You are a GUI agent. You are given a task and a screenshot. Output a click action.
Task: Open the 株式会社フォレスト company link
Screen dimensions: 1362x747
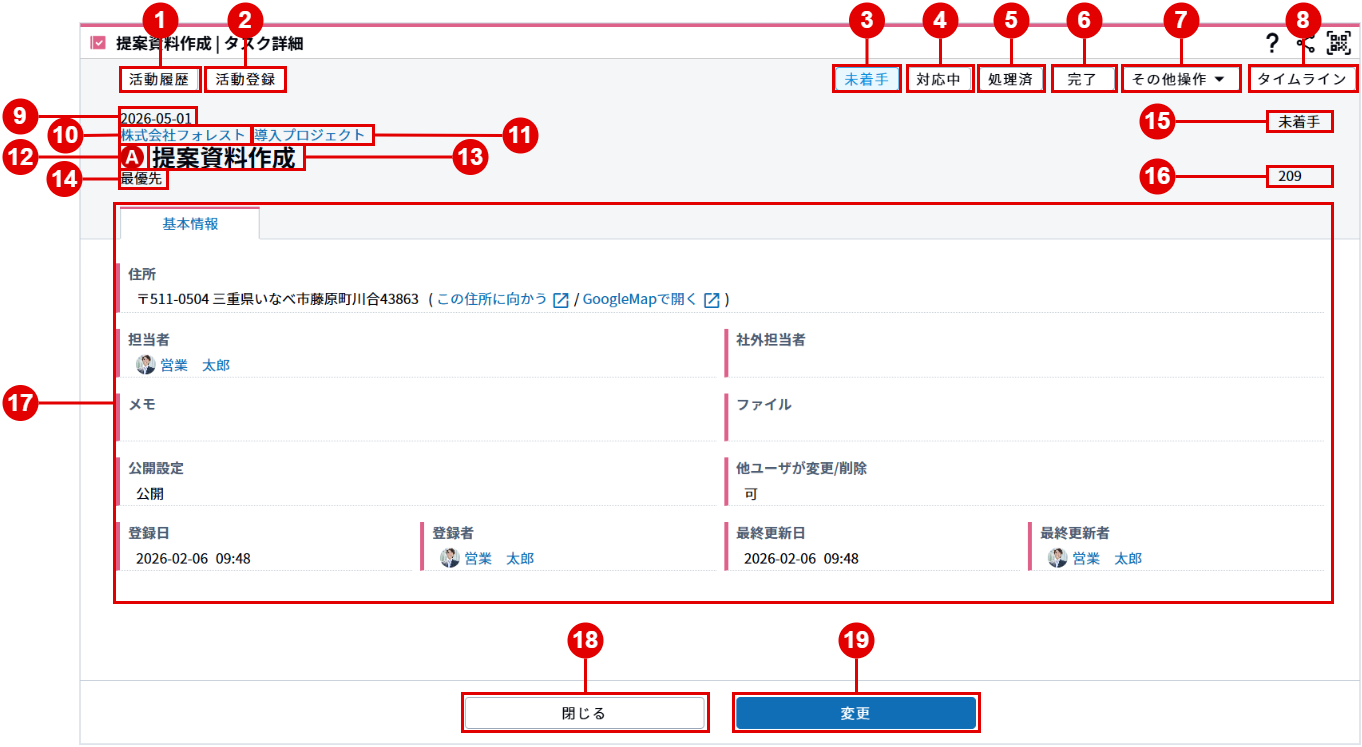(x=184, y=135)
